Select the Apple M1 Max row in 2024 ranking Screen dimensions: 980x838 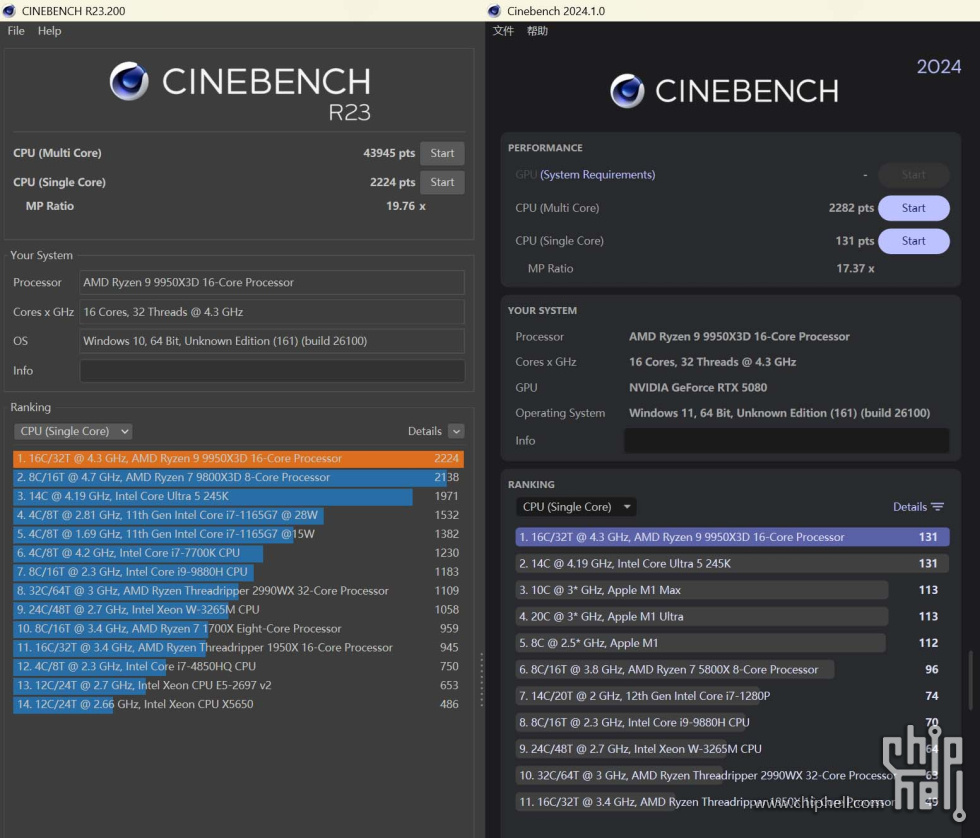(x=732, y=591)
